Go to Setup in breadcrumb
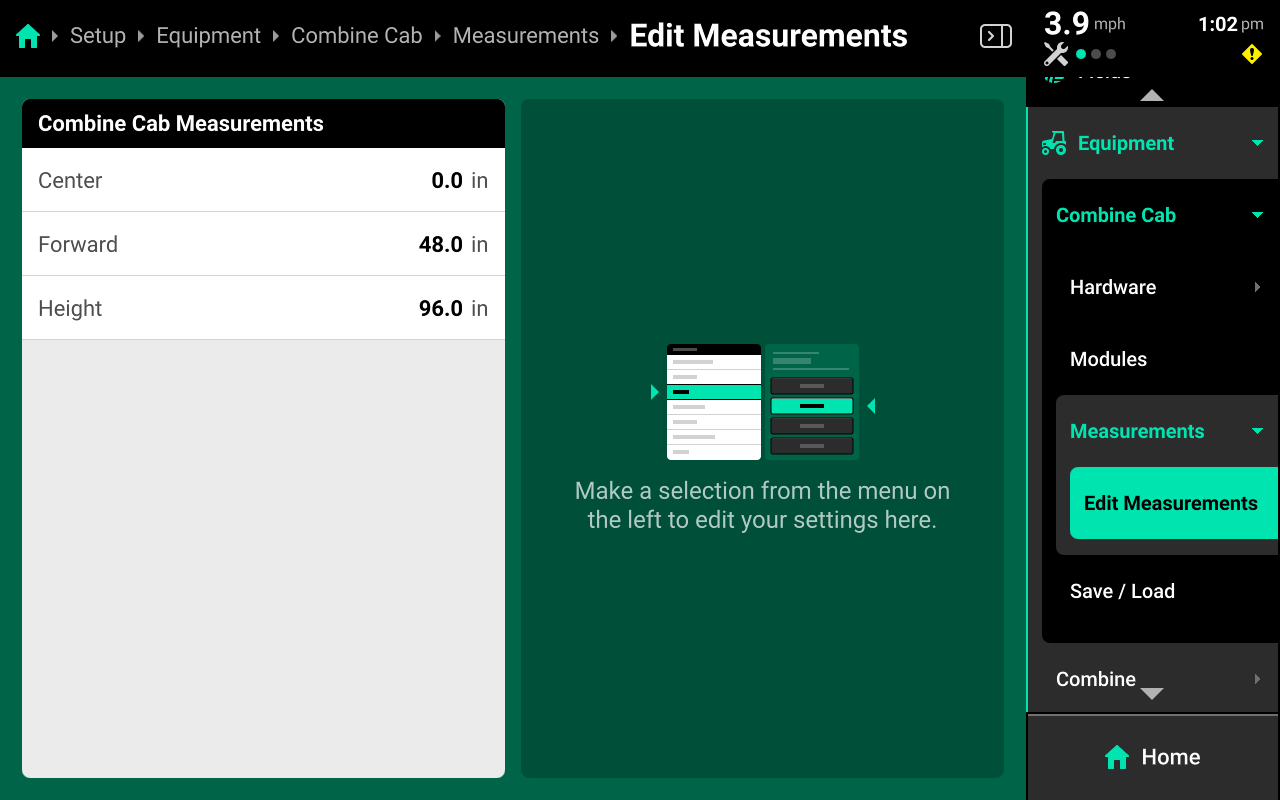This screenshot has width=1280, height=800. 98,37
